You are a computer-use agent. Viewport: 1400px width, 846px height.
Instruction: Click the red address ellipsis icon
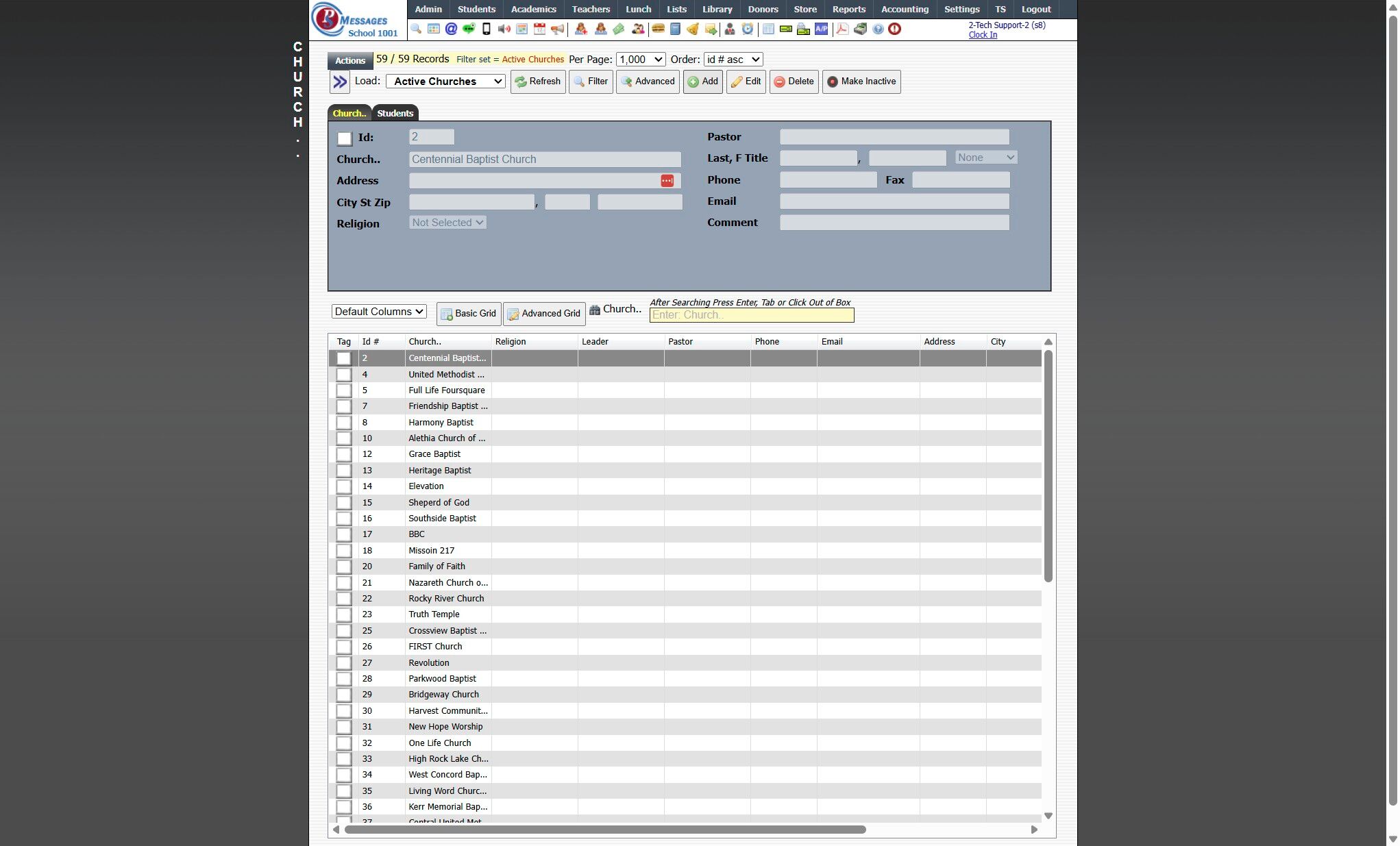tap(667, 181)
